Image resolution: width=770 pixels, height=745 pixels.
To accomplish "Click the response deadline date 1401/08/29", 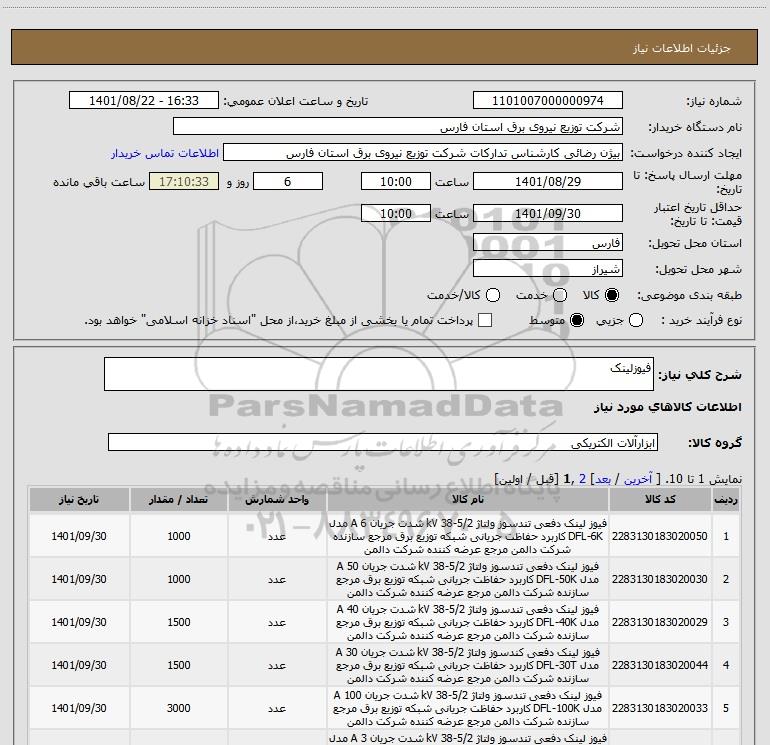I will 548,181.
